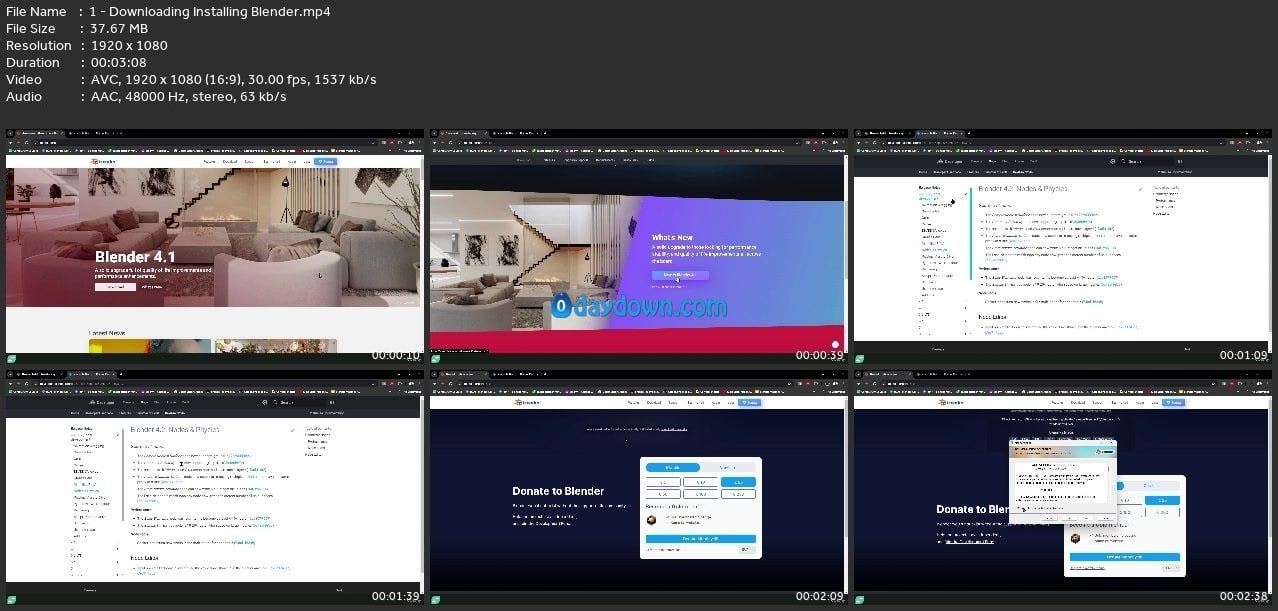Select the file size value '37.67 MB'

[121, 29]
